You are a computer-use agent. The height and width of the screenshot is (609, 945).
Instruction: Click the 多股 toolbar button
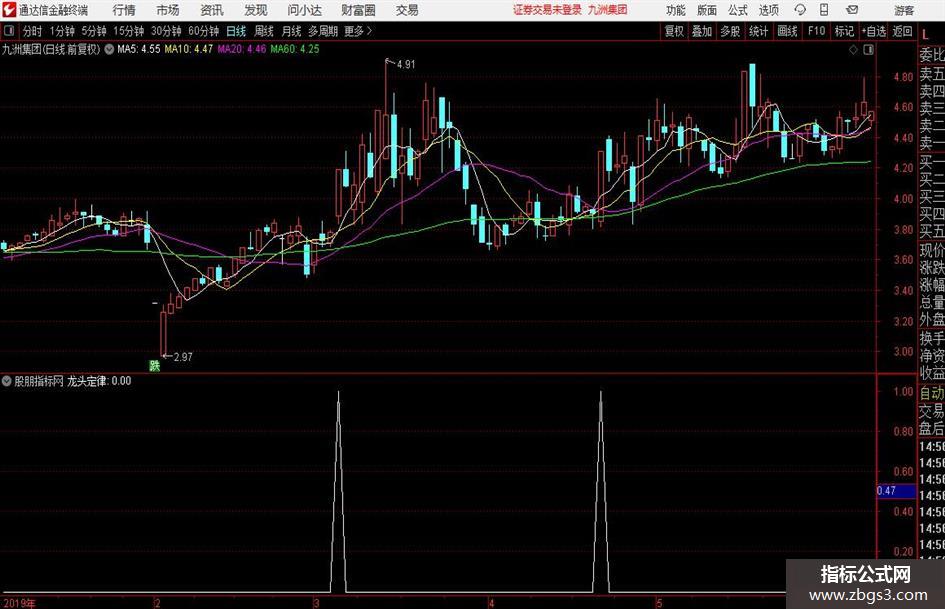pyautogui.click(x=730, y=31)
